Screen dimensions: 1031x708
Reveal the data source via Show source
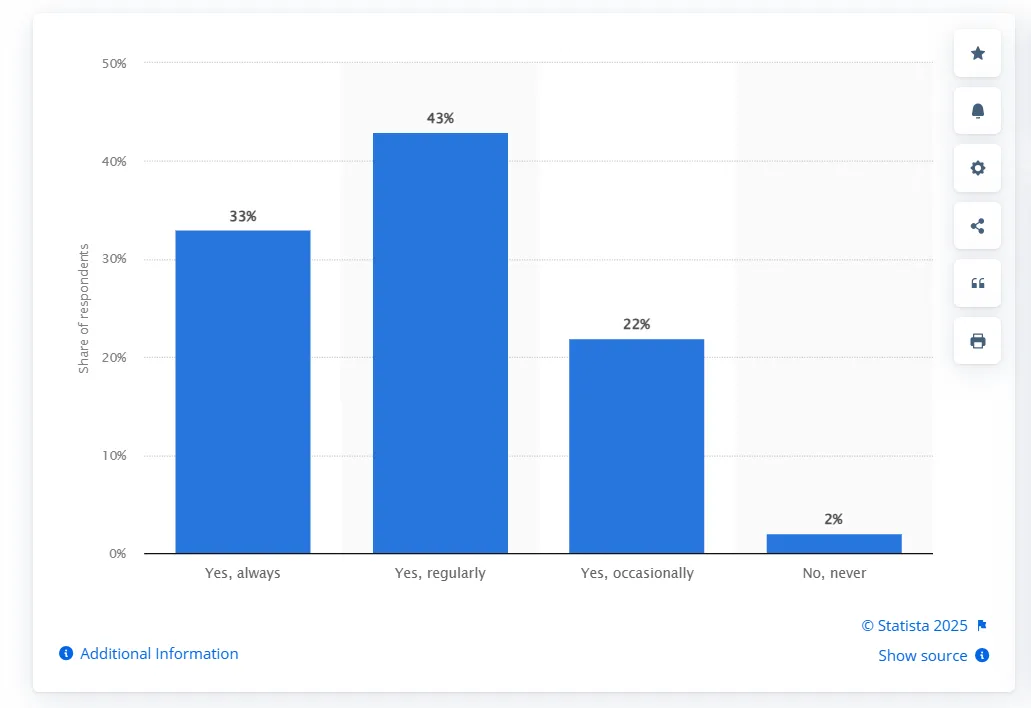tap(923, 655)
